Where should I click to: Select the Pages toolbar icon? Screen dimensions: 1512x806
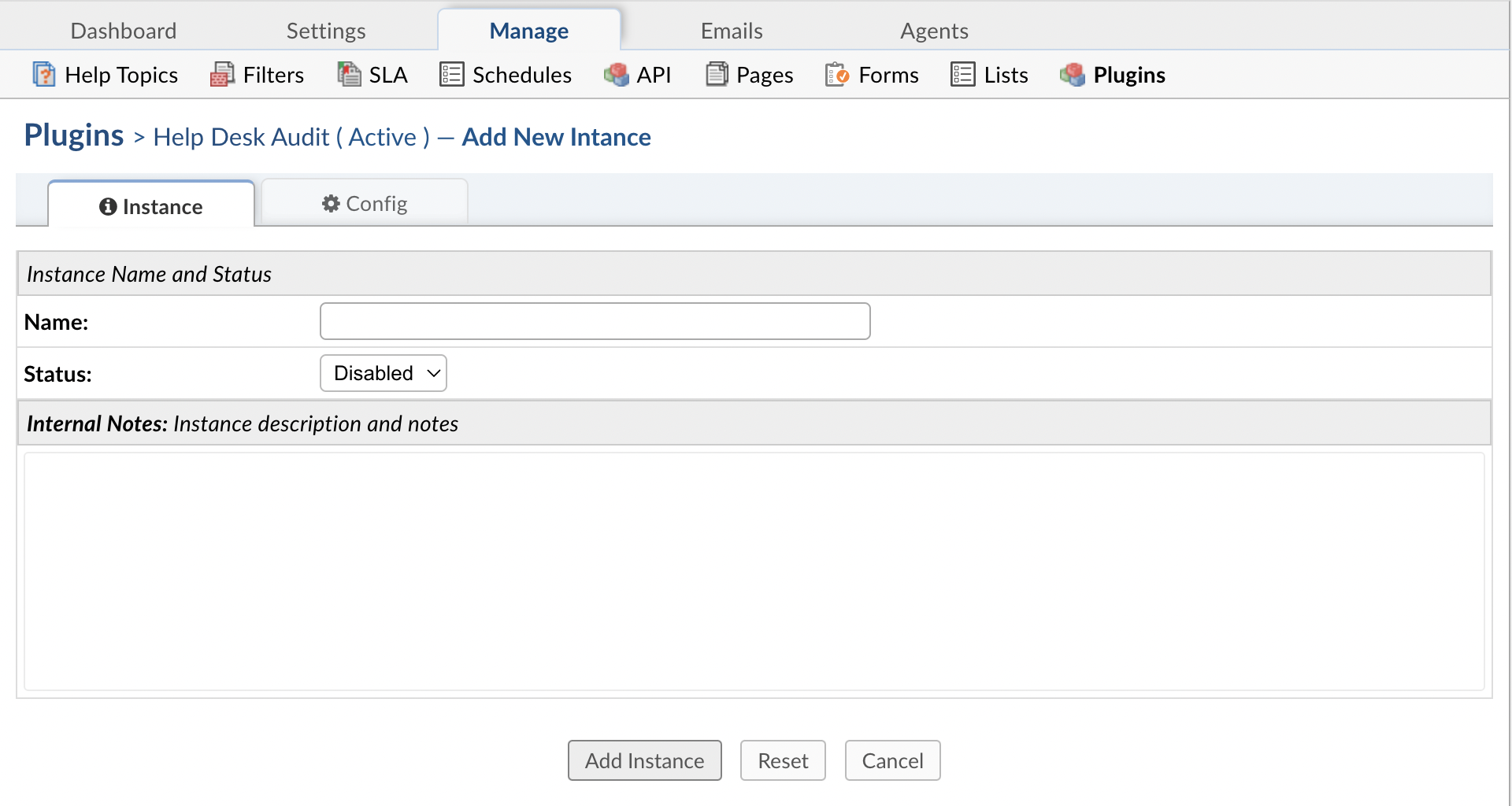coord(717,73)
